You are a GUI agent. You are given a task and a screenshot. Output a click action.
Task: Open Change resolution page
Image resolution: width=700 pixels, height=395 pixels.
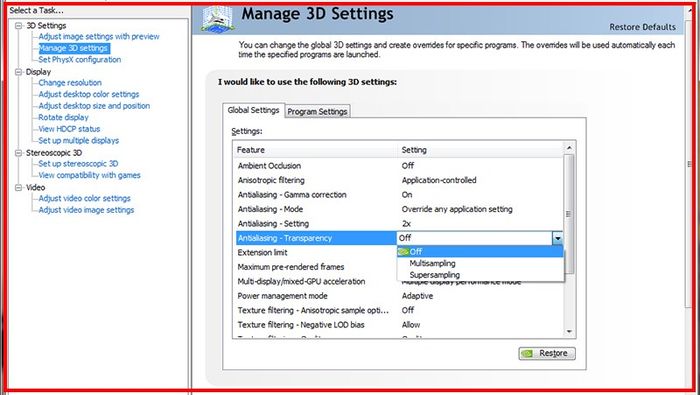pos(70,83)
